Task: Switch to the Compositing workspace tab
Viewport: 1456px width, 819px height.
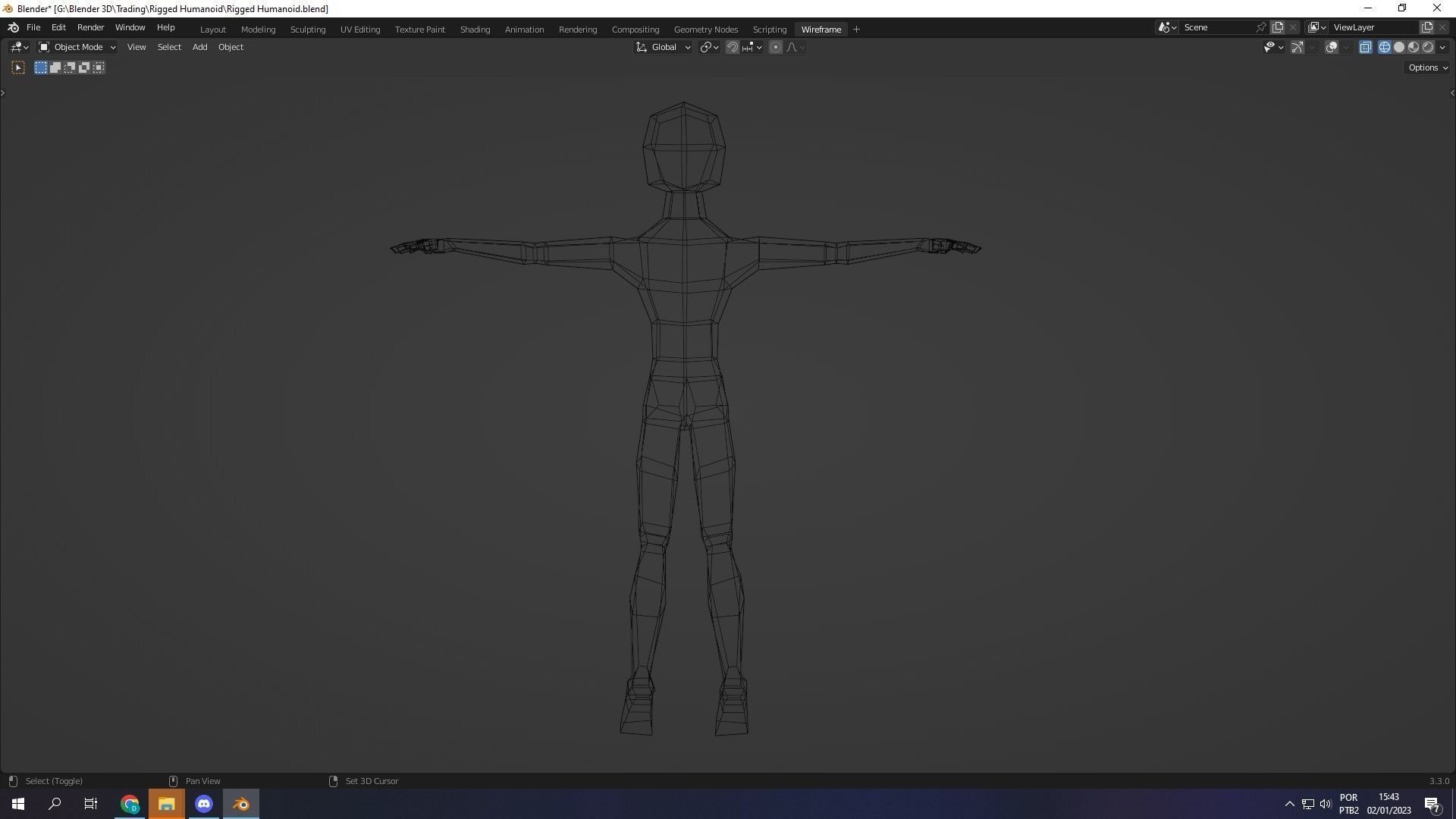Action: point(635,30)
